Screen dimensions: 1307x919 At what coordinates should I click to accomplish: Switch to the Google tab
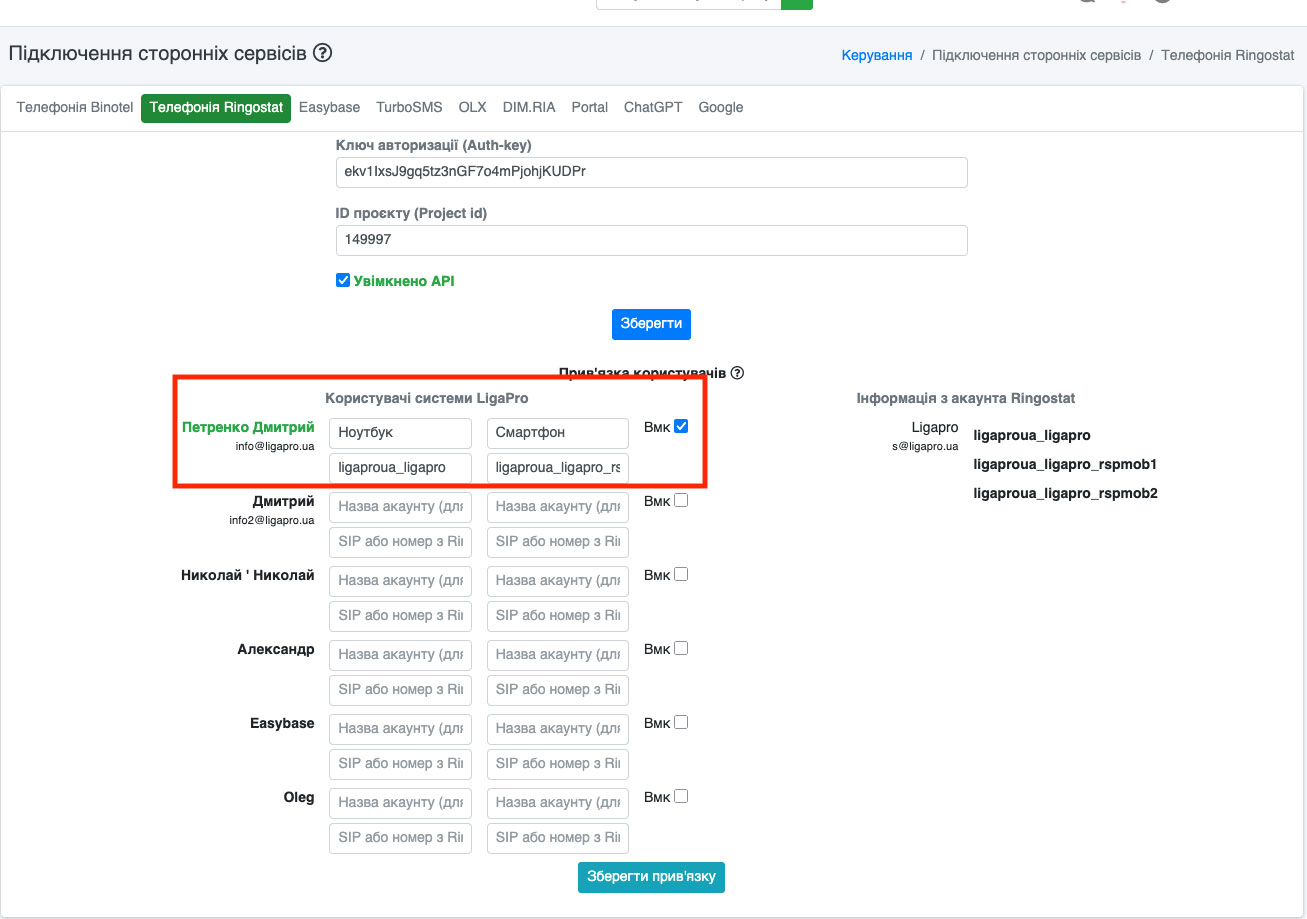721,108
